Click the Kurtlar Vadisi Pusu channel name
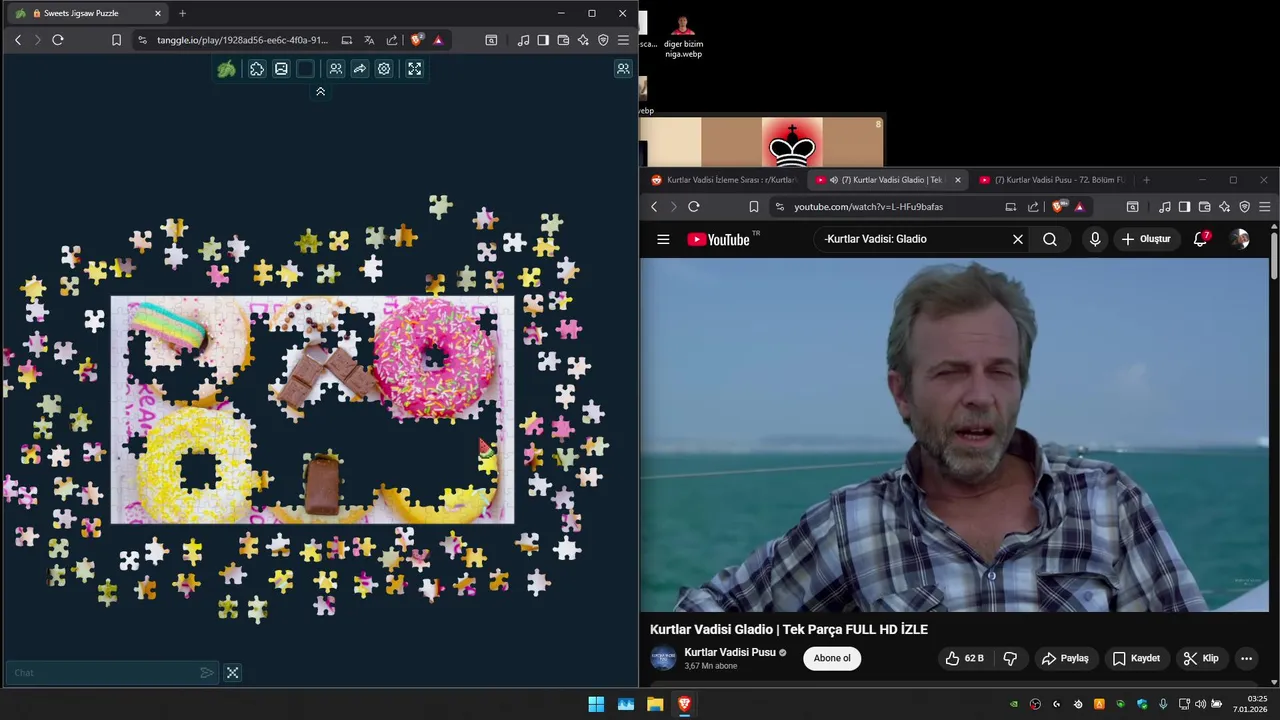This screenshot has width=1280, height=720. point(730,652)
